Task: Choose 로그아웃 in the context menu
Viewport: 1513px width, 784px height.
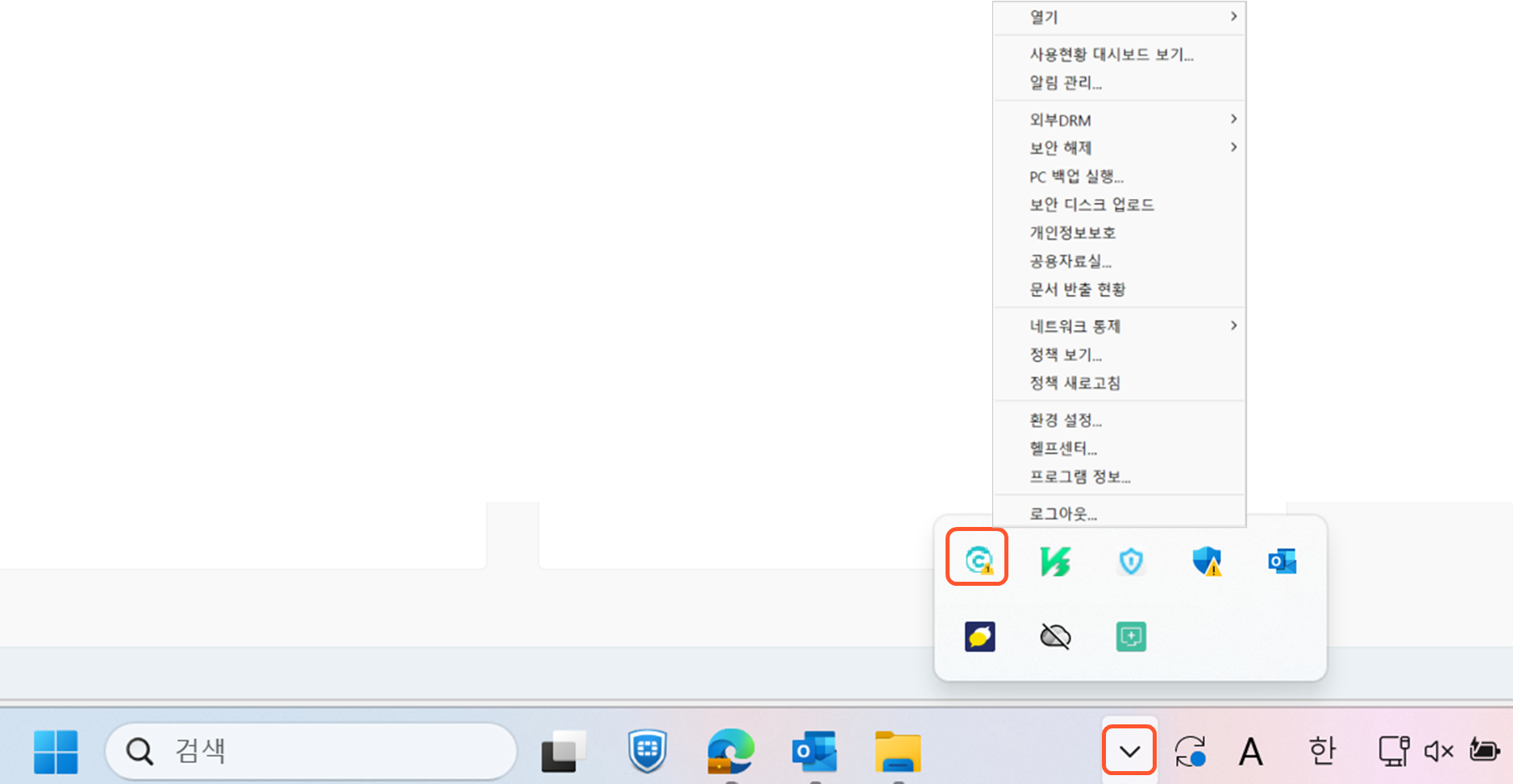Action: click(x=1063, y=513)
